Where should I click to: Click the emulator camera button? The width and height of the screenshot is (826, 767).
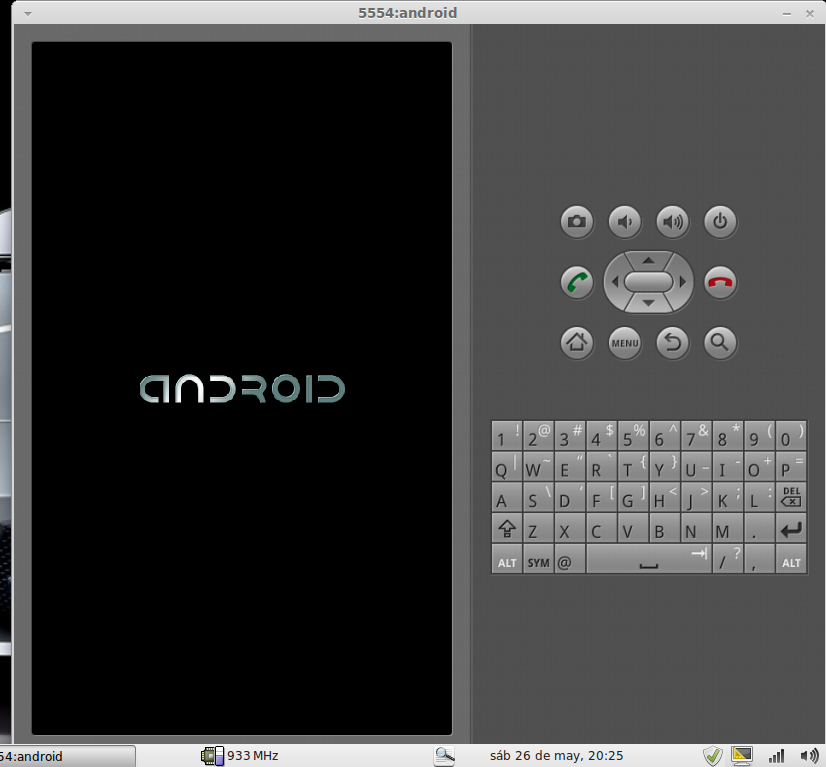577,222
